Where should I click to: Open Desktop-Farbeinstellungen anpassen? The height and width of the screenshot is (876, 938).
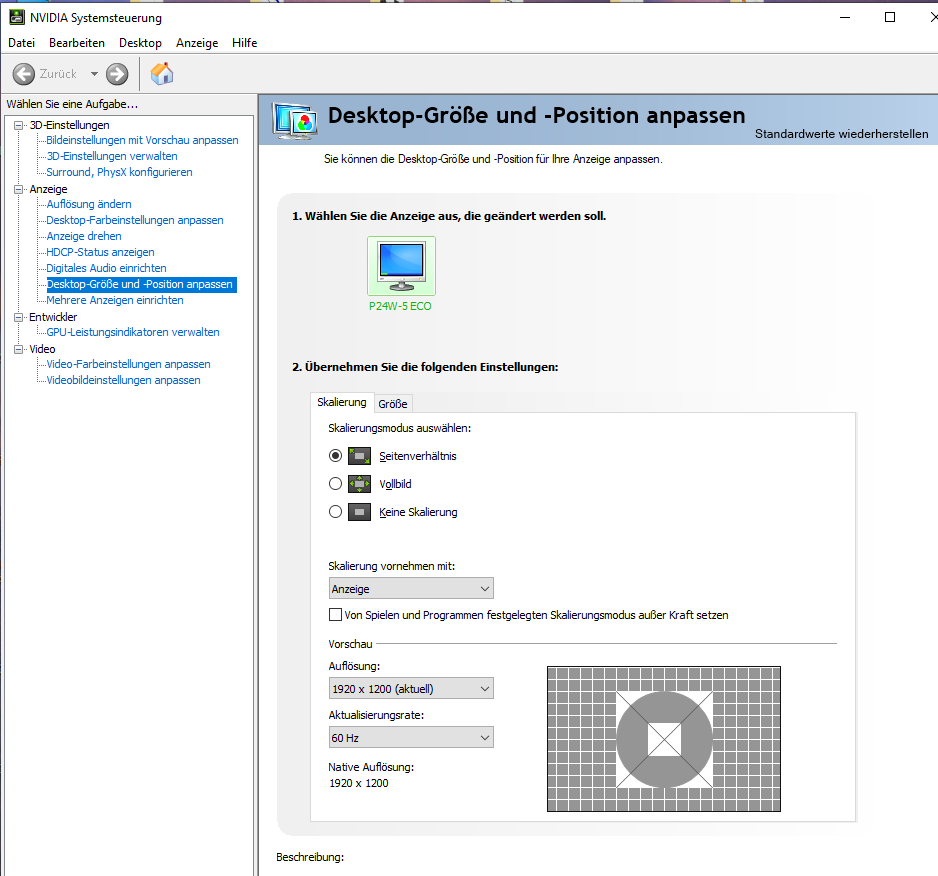[135, 220]
